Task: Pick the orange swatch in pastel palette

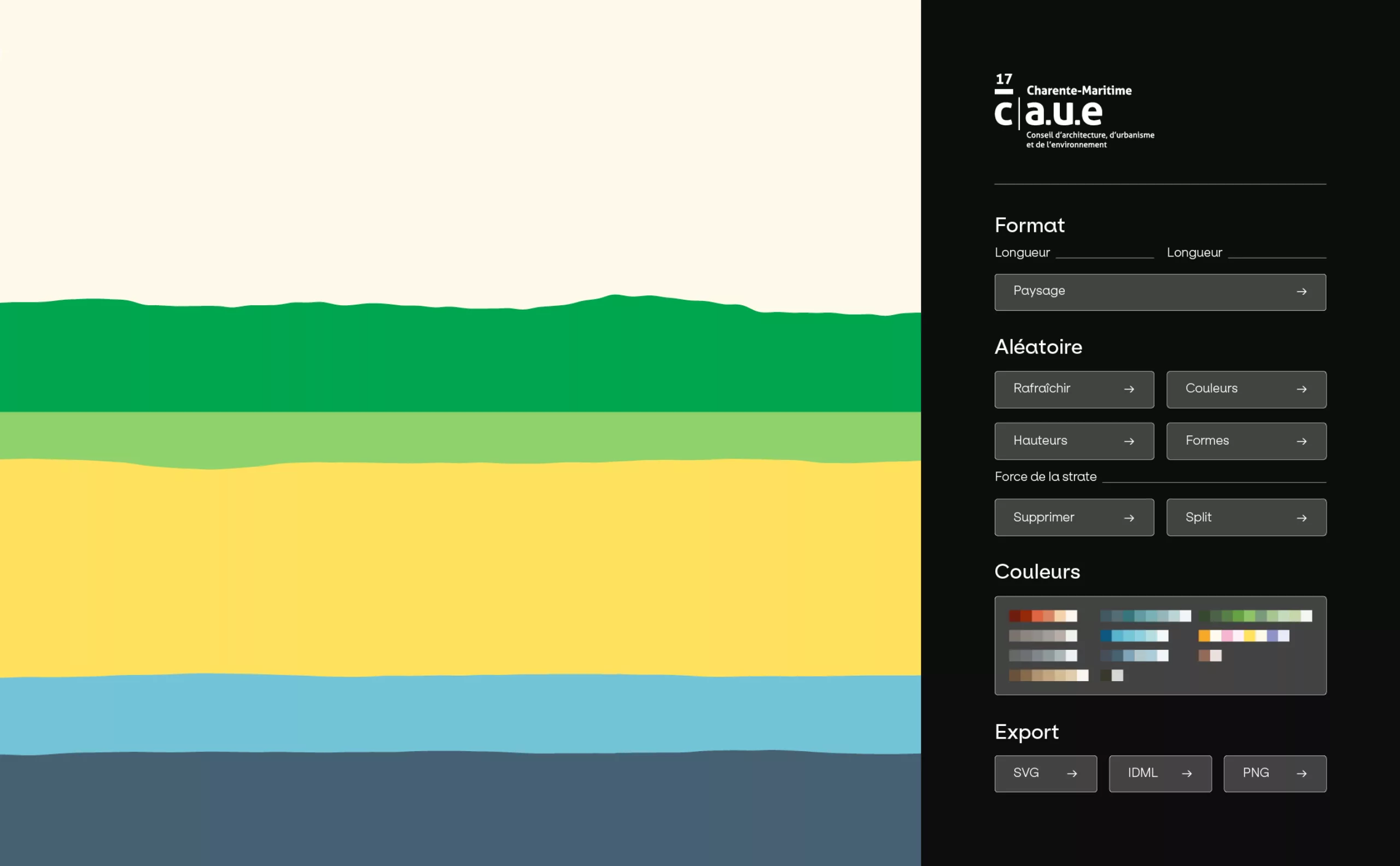Action: [x=1204, y=636]
